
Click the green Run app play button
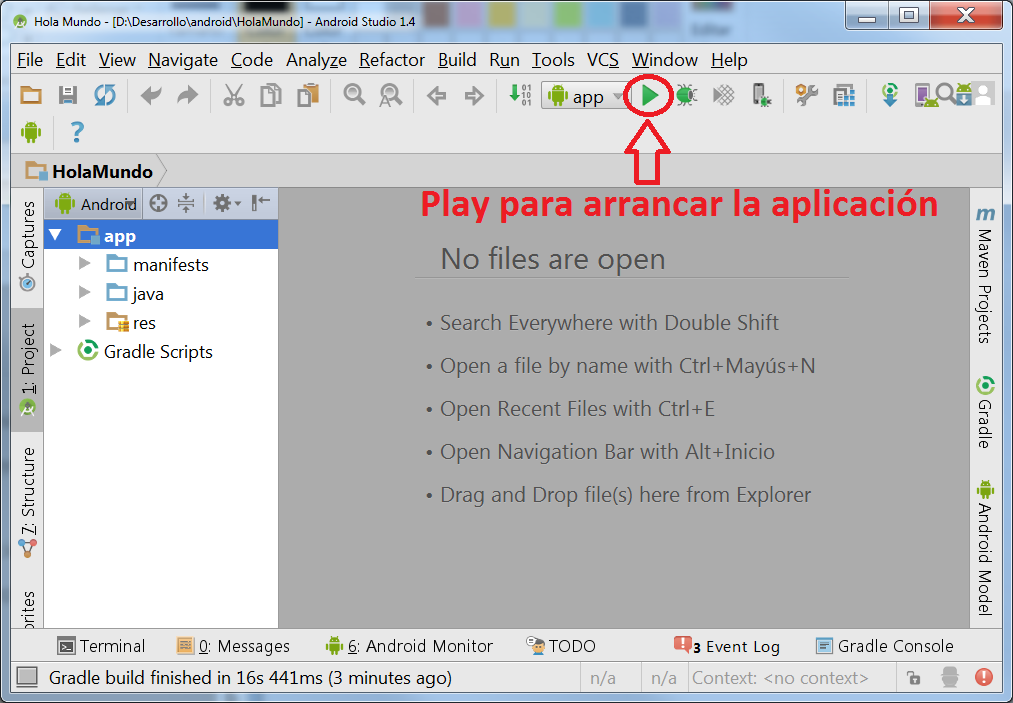(x=649, y=96)
